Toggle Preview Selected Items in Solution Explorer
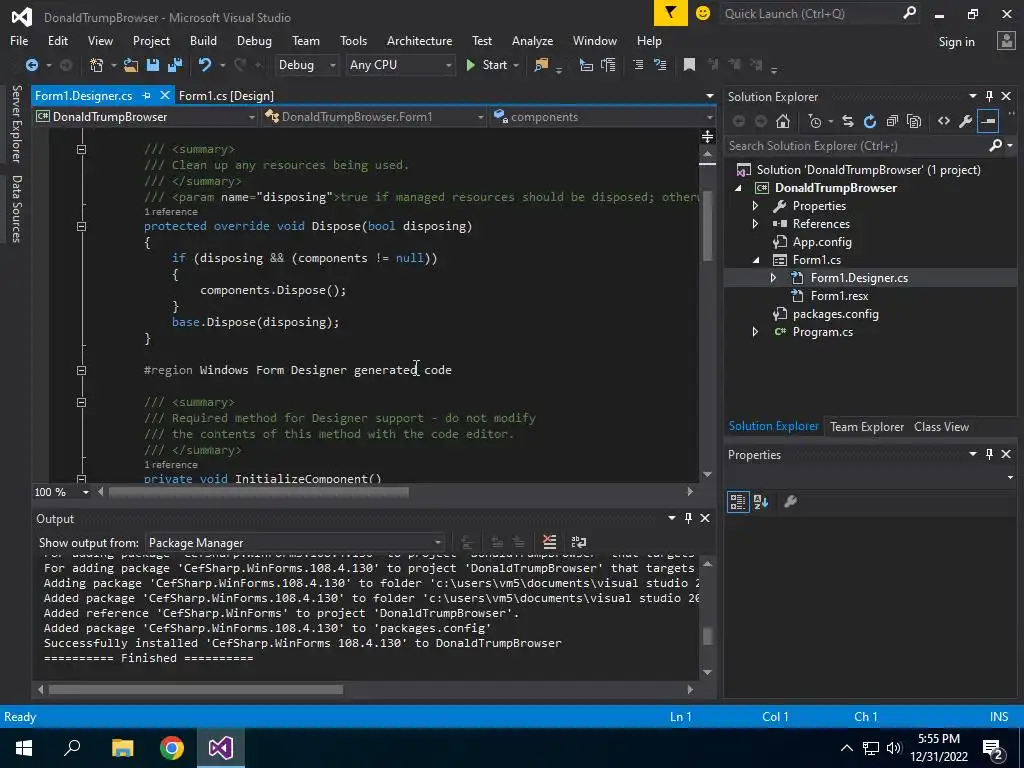The image size is (1024, 768). coord(988,121)
